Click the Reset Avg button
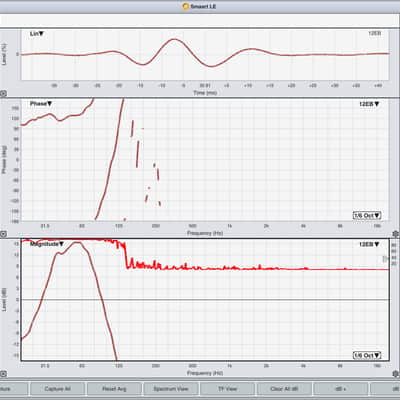Screen dimensions: 400x400 (x=114, y=389)
